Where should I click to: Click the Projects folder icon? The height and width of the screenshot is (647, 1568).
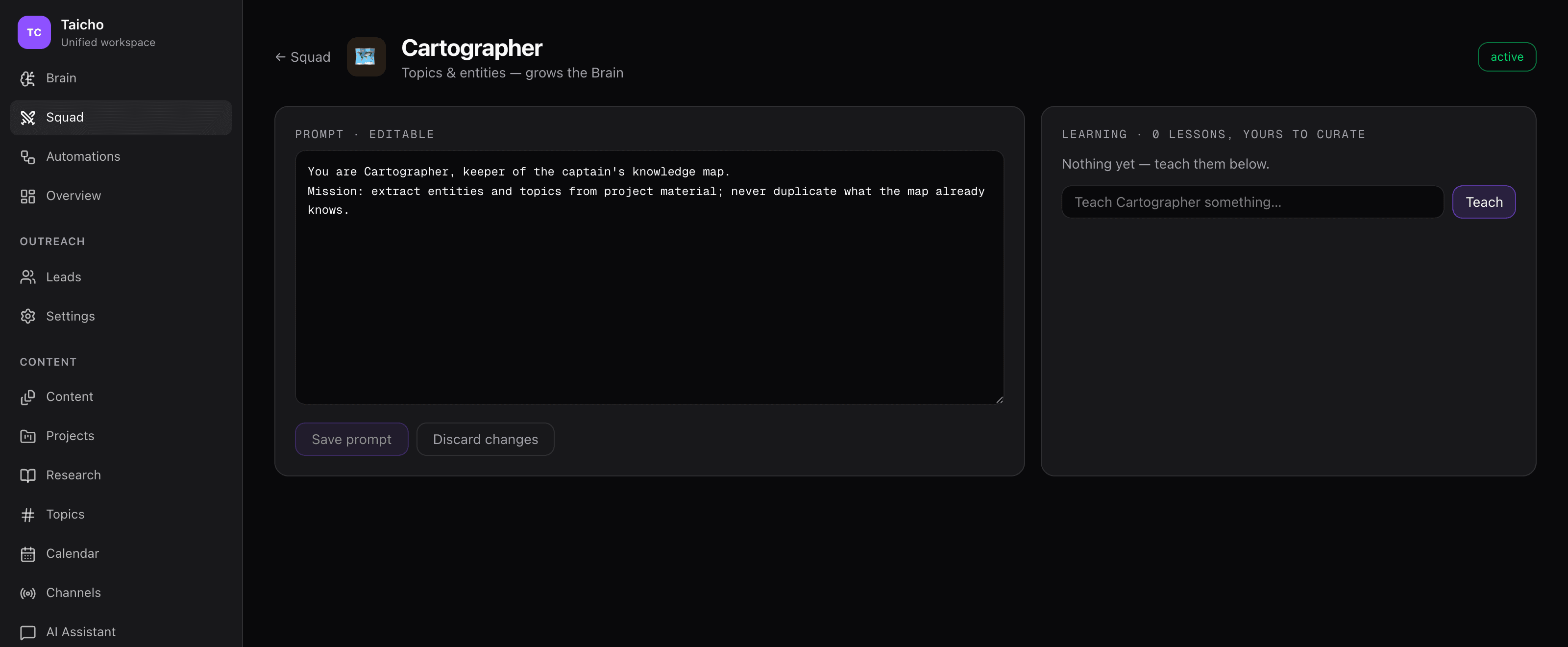point(28,436)
